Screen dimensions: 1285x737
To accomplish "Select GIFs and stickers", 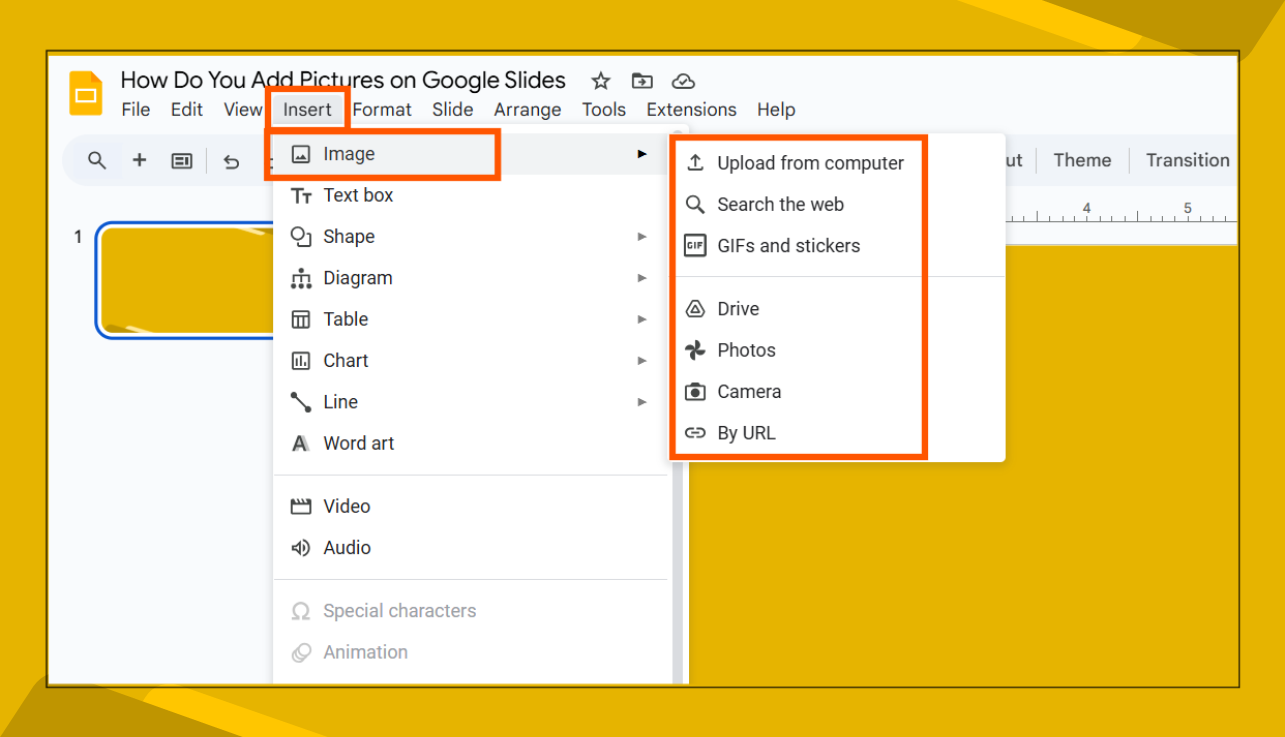I will [789, 245].
